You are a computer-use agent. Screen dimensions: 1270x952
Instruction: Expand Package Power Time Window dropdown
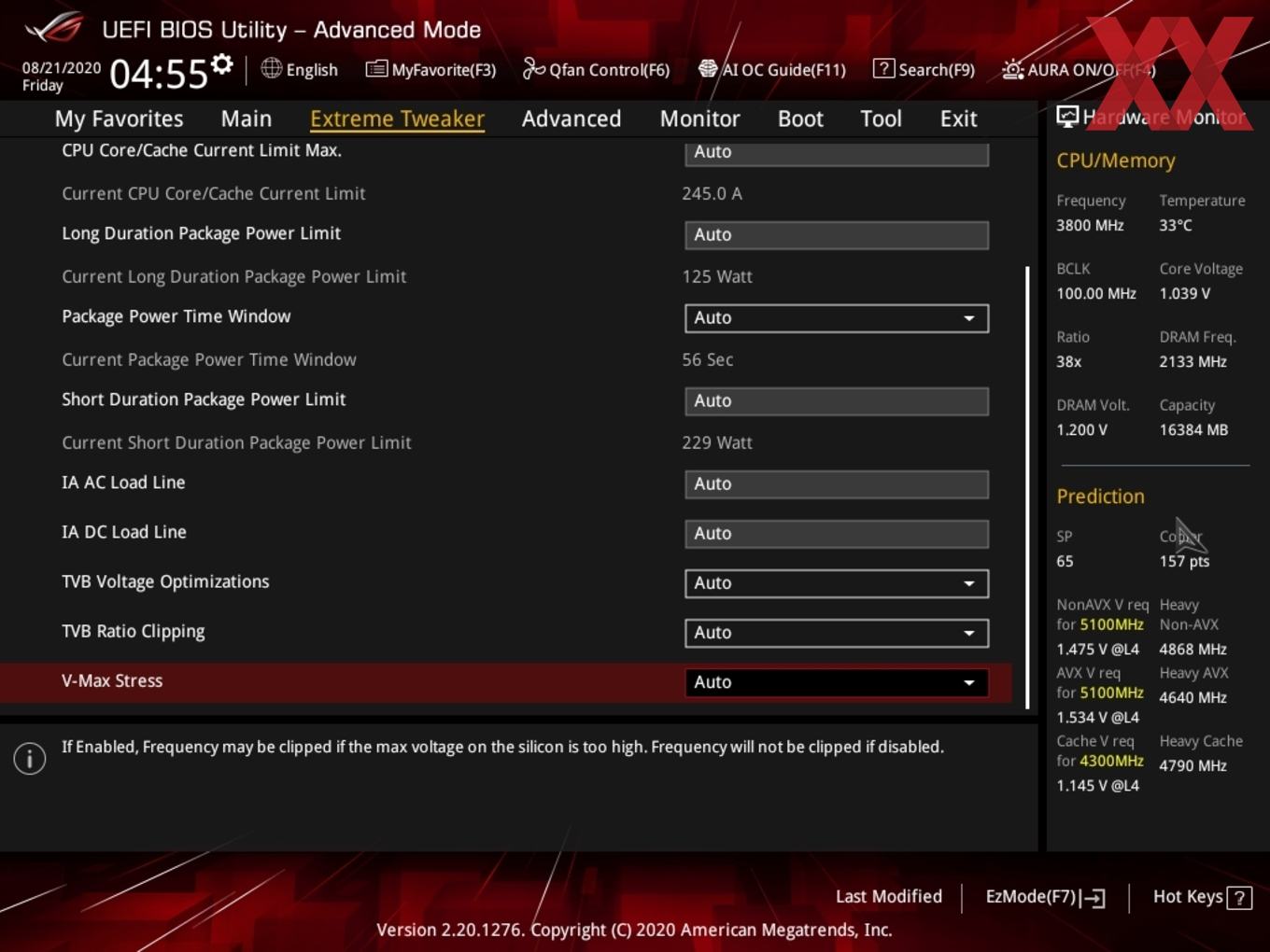point(837,317)
